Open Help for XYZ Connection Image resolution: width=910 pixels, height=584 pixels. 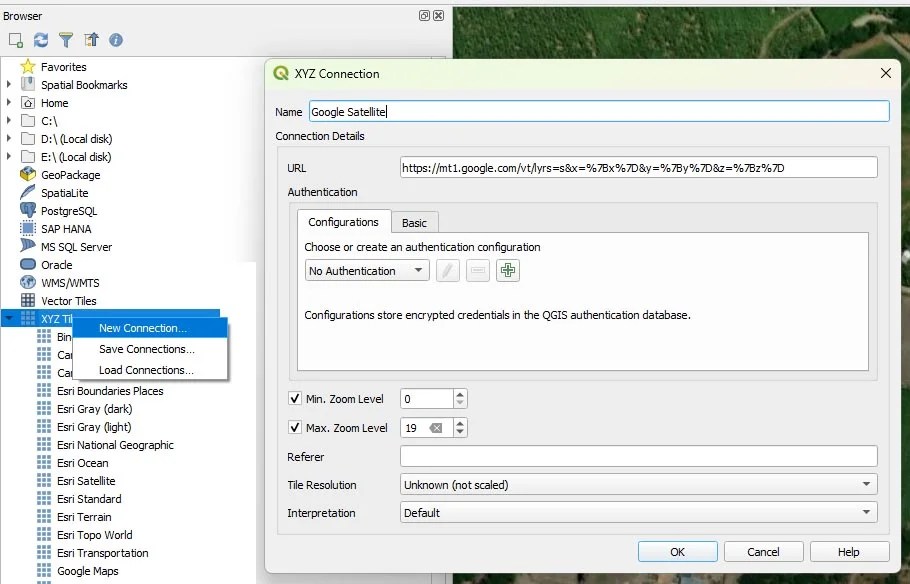point(849,552)
